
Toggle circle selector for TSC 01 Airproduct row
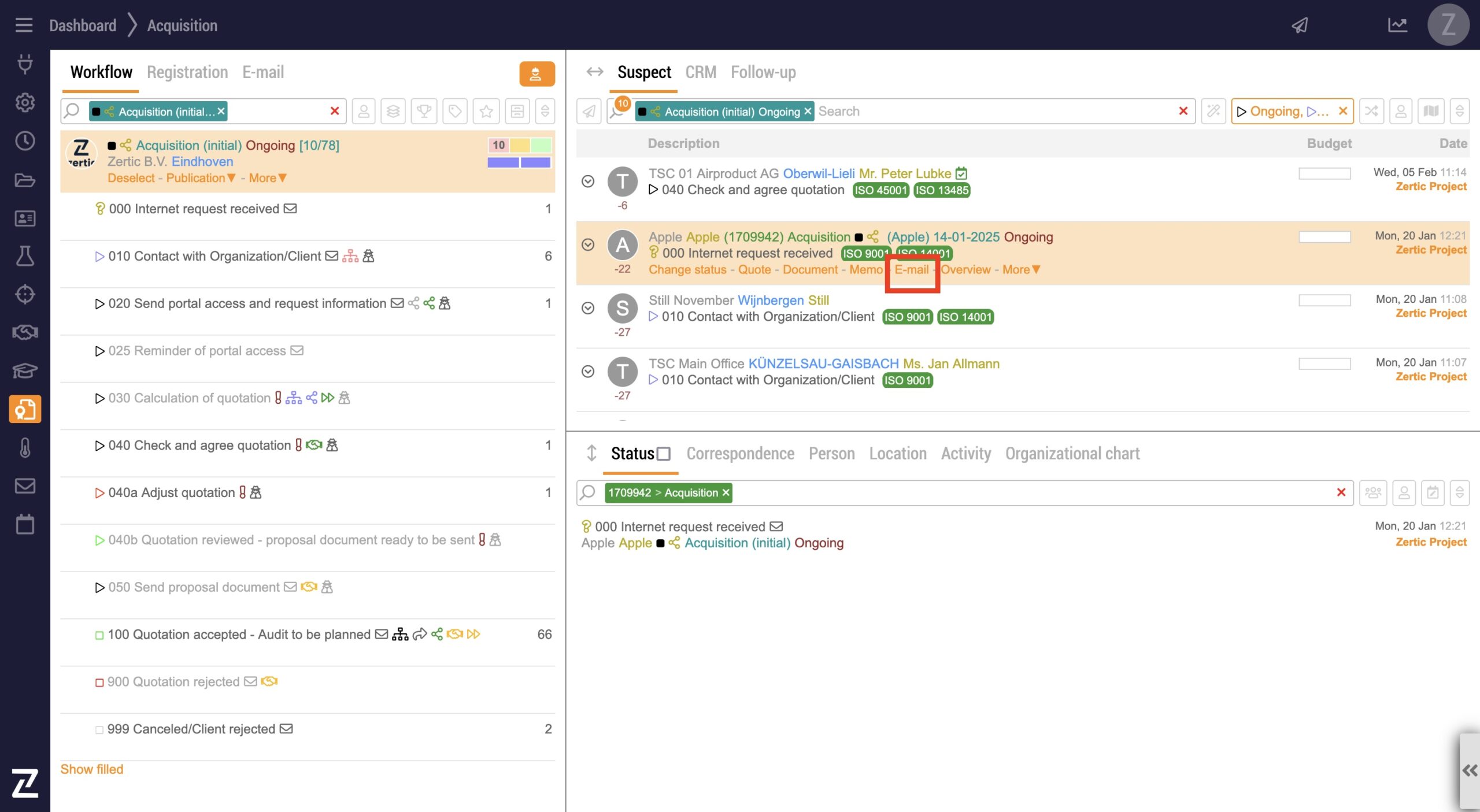point(588,181)
